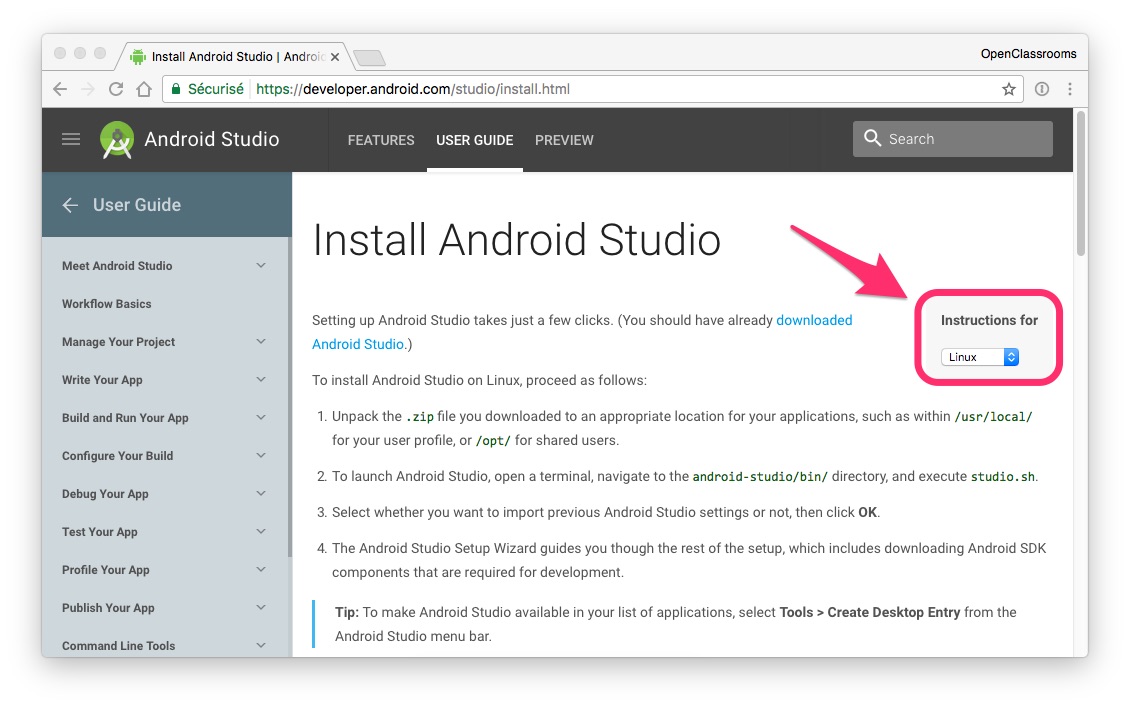Viewport: 1130px width, 707px height.
Task: Expand Meet Android Studio section
Action: (261, 266)
